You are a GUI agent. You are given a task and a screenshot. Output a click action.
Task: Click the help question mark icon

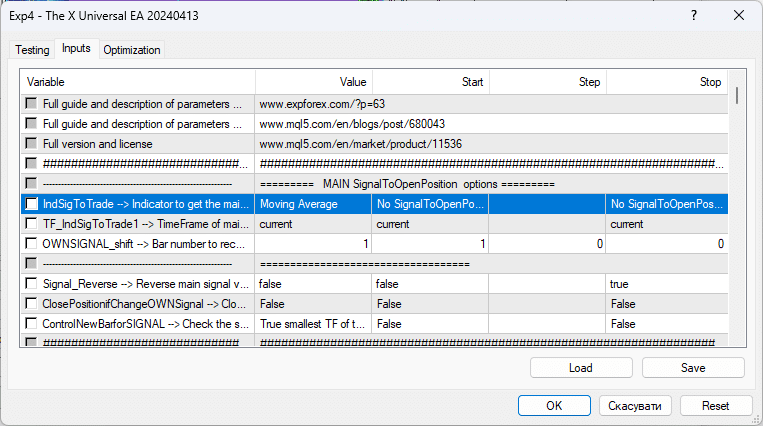point(691,16)
